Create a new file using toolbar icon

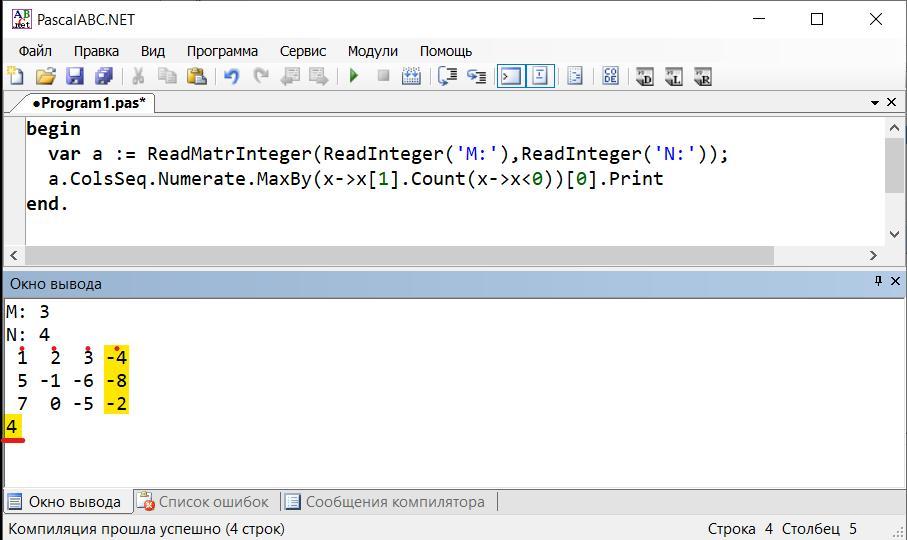16,76
